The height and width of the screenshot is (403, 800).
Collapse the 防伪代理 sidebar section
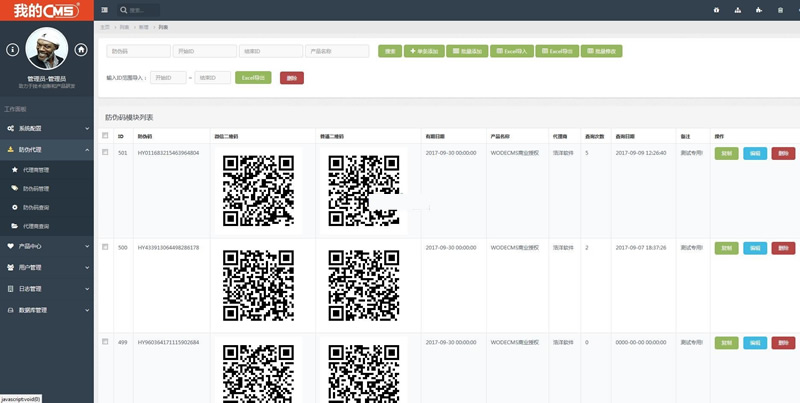pyautogui.click(x=46, y=149)
